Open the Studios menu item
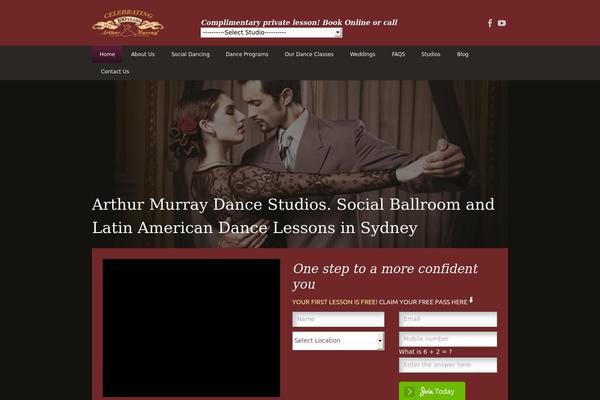The height and width of the screenshot is (400, 600). click(431, 54)
